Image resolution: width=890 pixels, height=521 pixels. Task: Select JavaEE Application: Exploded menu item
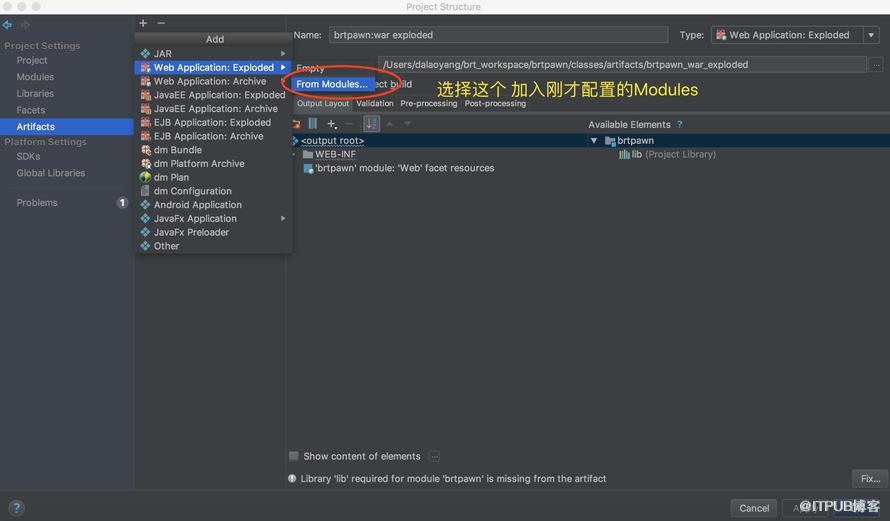213,95
